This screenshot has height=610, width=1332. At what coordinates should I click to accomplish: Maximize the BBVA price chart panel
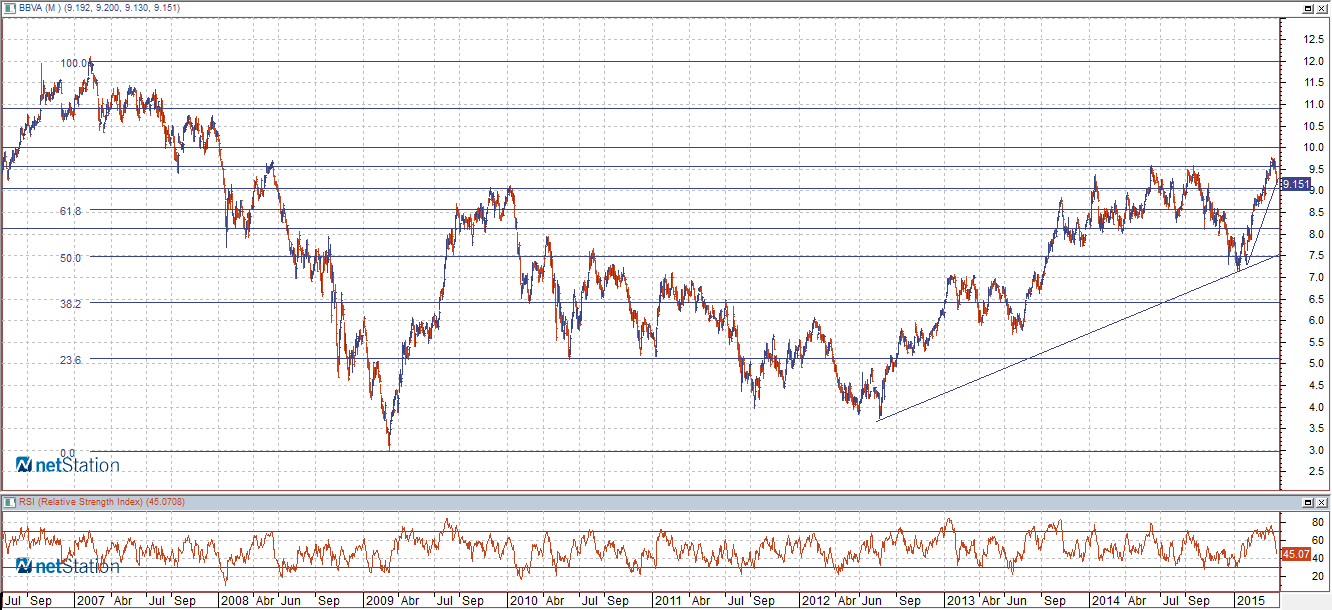[1308, 7]
